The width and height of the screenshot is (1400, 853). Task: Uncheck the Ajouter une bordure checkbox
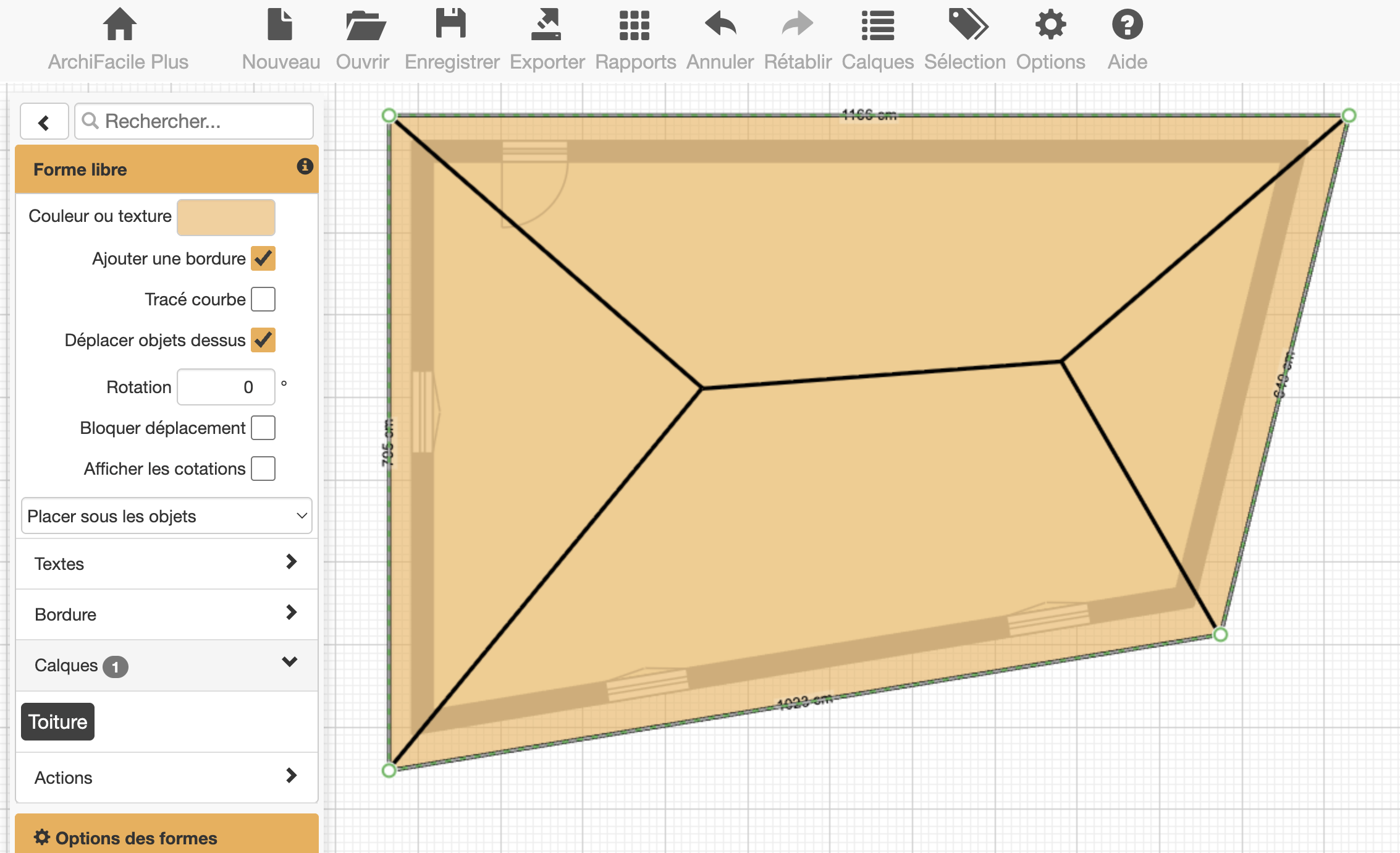[x=263, y=258]
